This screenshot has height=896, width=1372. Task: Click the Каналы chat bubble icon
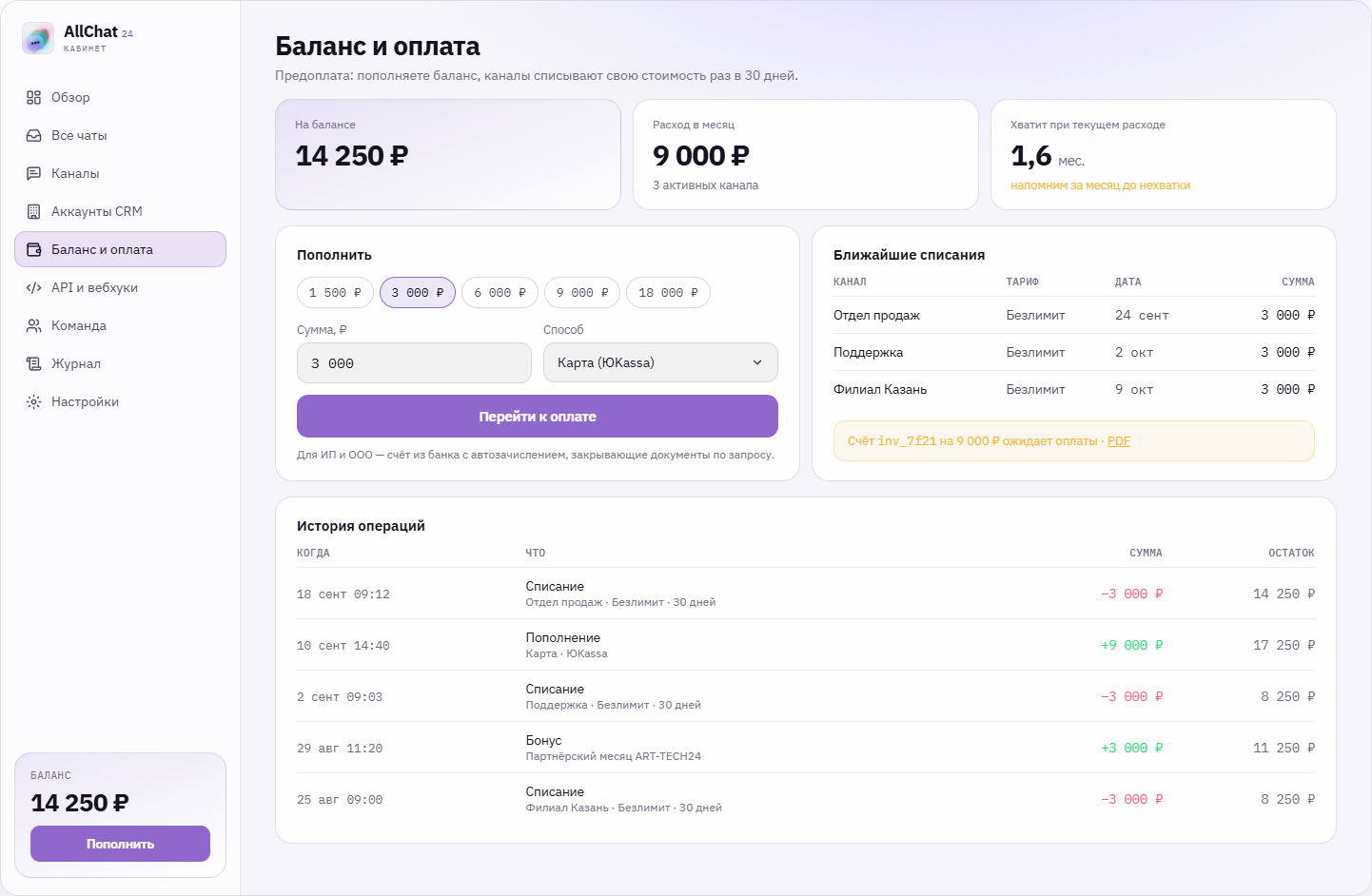click(34, 173)
